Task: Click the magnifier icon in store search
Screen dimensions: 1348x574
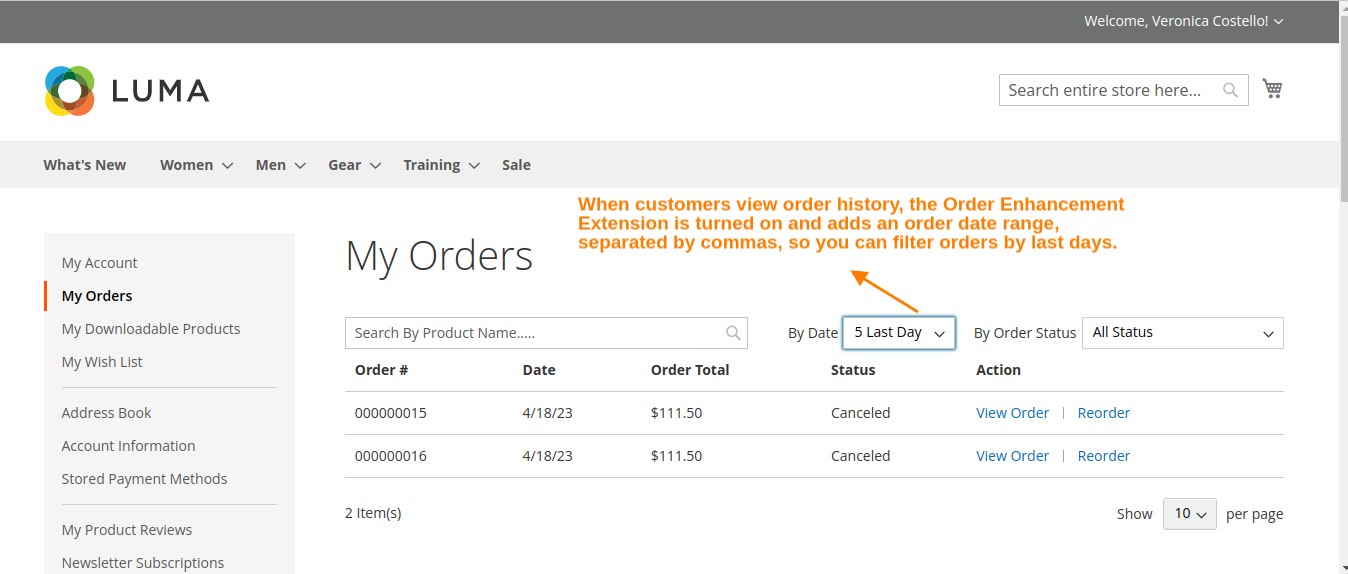Action: point(1230,90)
